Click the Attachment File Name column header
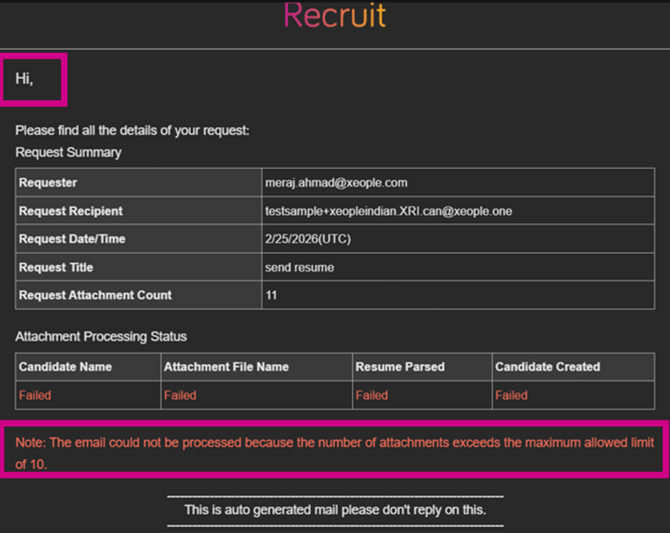670x533 pixels. [226, 367]
